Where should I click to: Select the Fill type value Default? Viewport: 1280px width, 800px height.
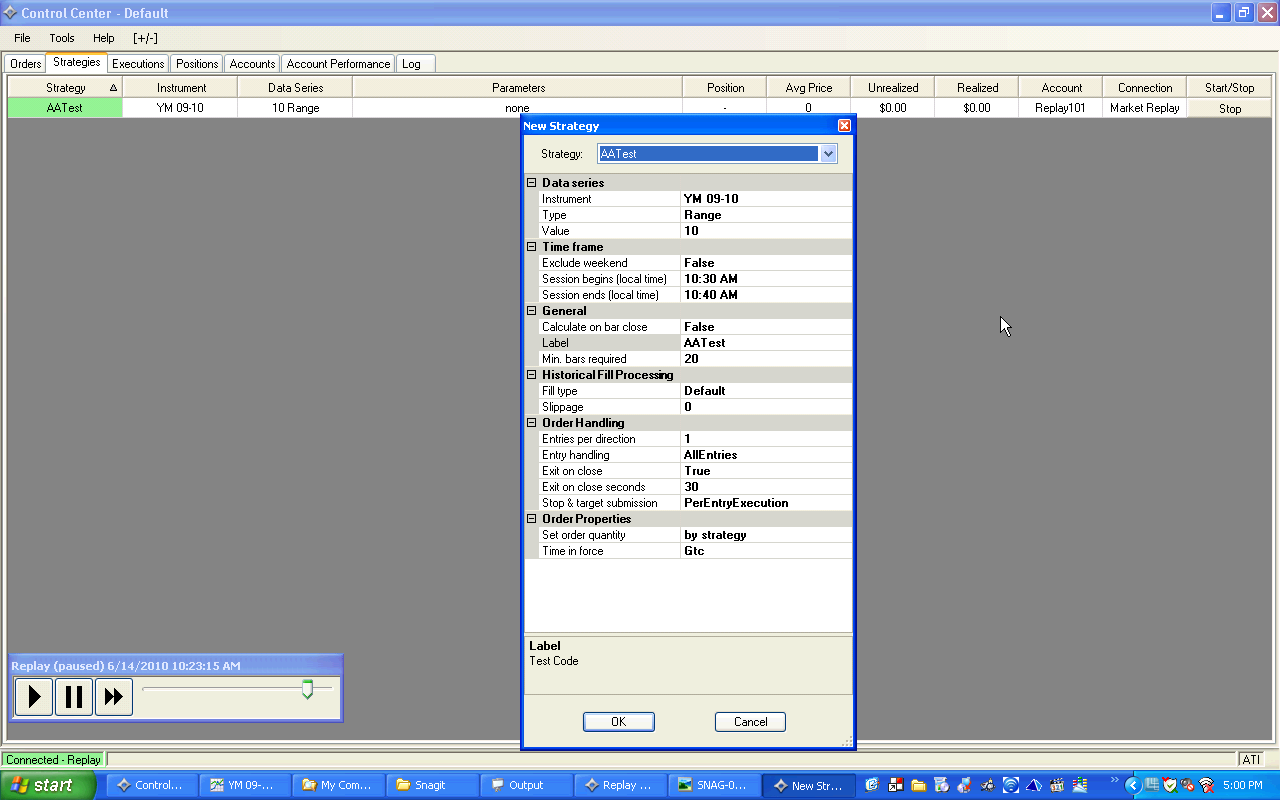(766, 391)
